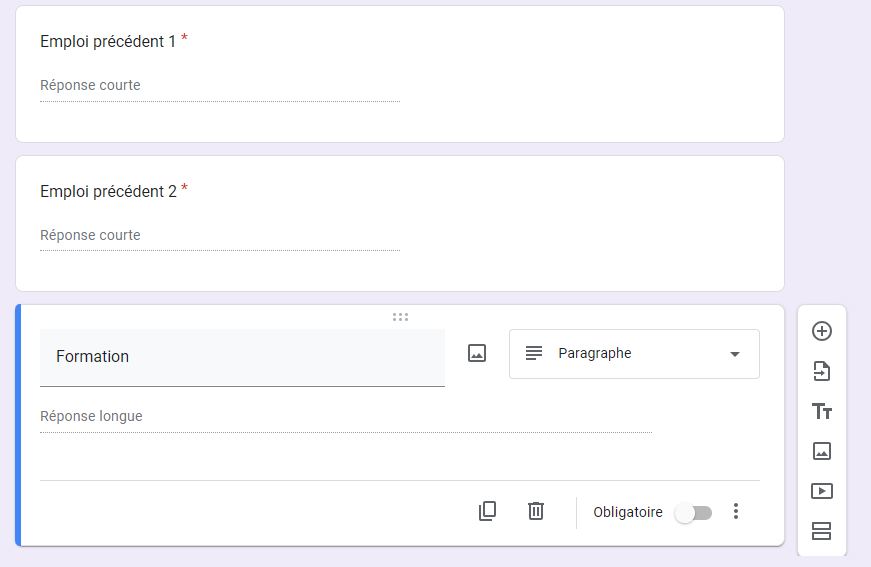Add a new question from sidebar
Viewport: 871px width, 567px height.
tap(822, 331)
